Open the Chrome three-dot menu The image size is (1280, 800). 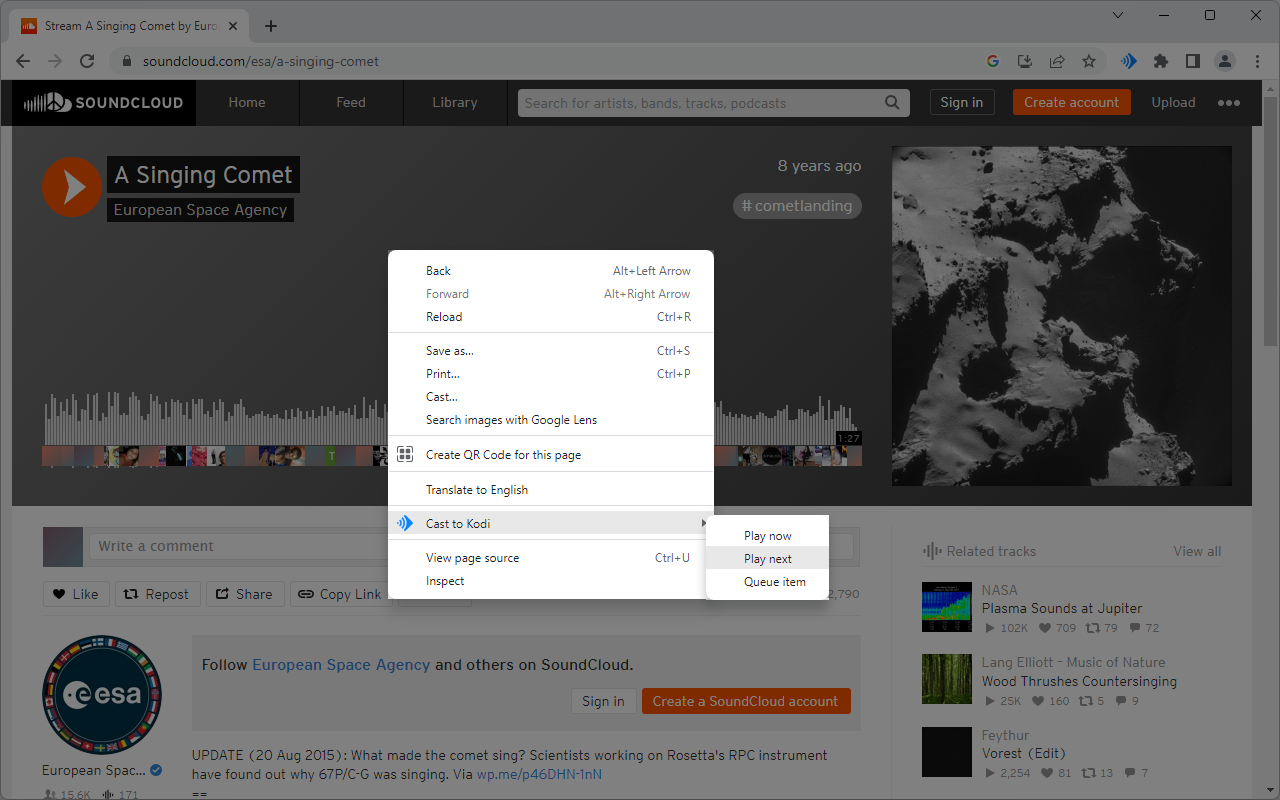(1257, 61)
